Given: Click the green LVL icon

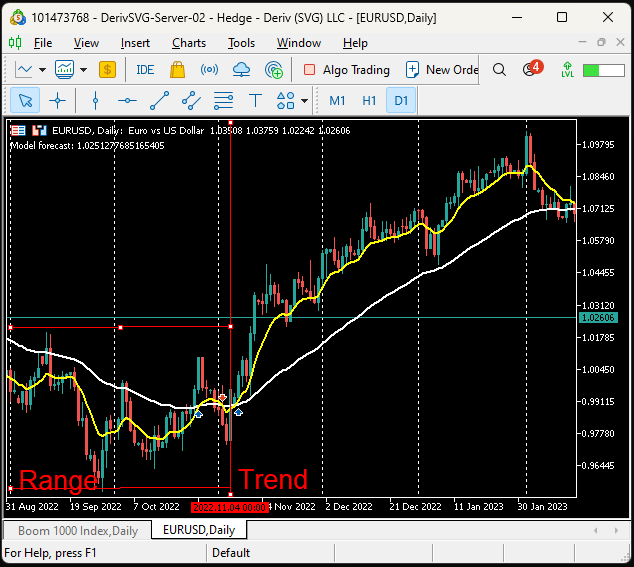Looking at the screenshot, I should pyautogui.click(x=567, y=70).
